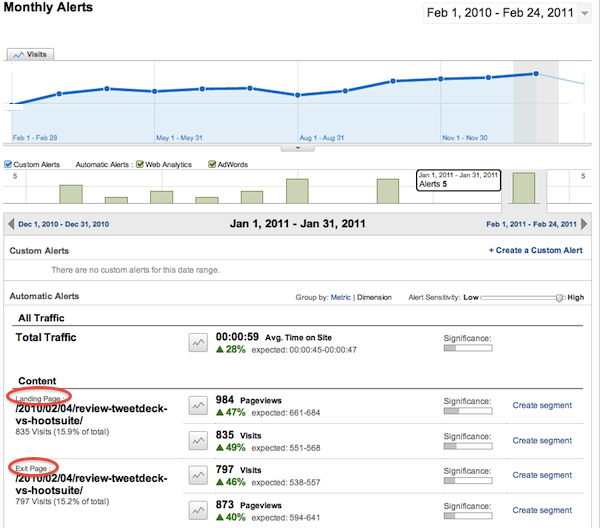Click Create a Custom Alert link
Image resolution: width=600 pixels, height=528 pixels.
pyautogui.click(x=538, y=250)
